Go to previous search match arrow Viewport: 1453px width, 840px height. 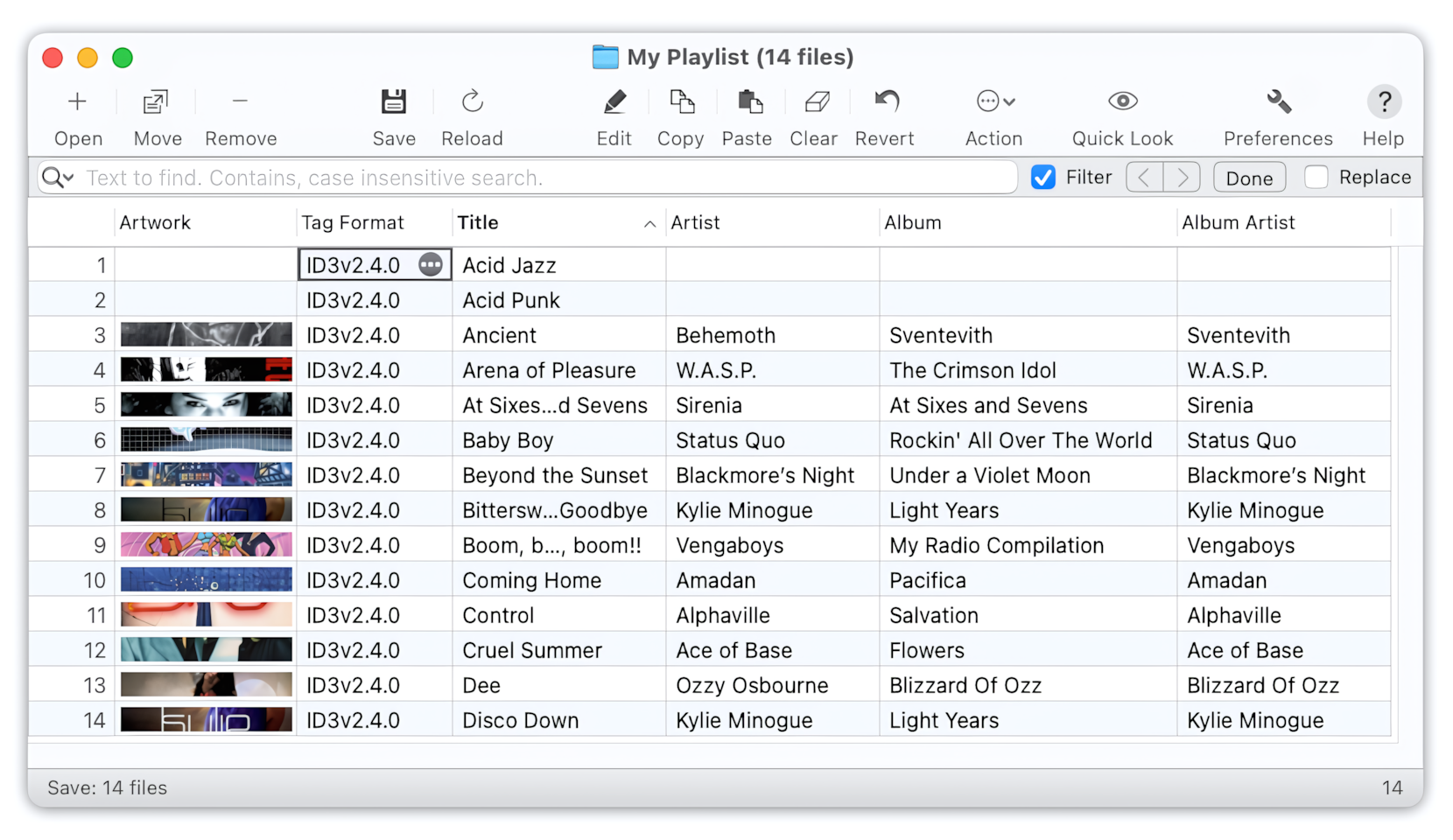coord(1144,178)
